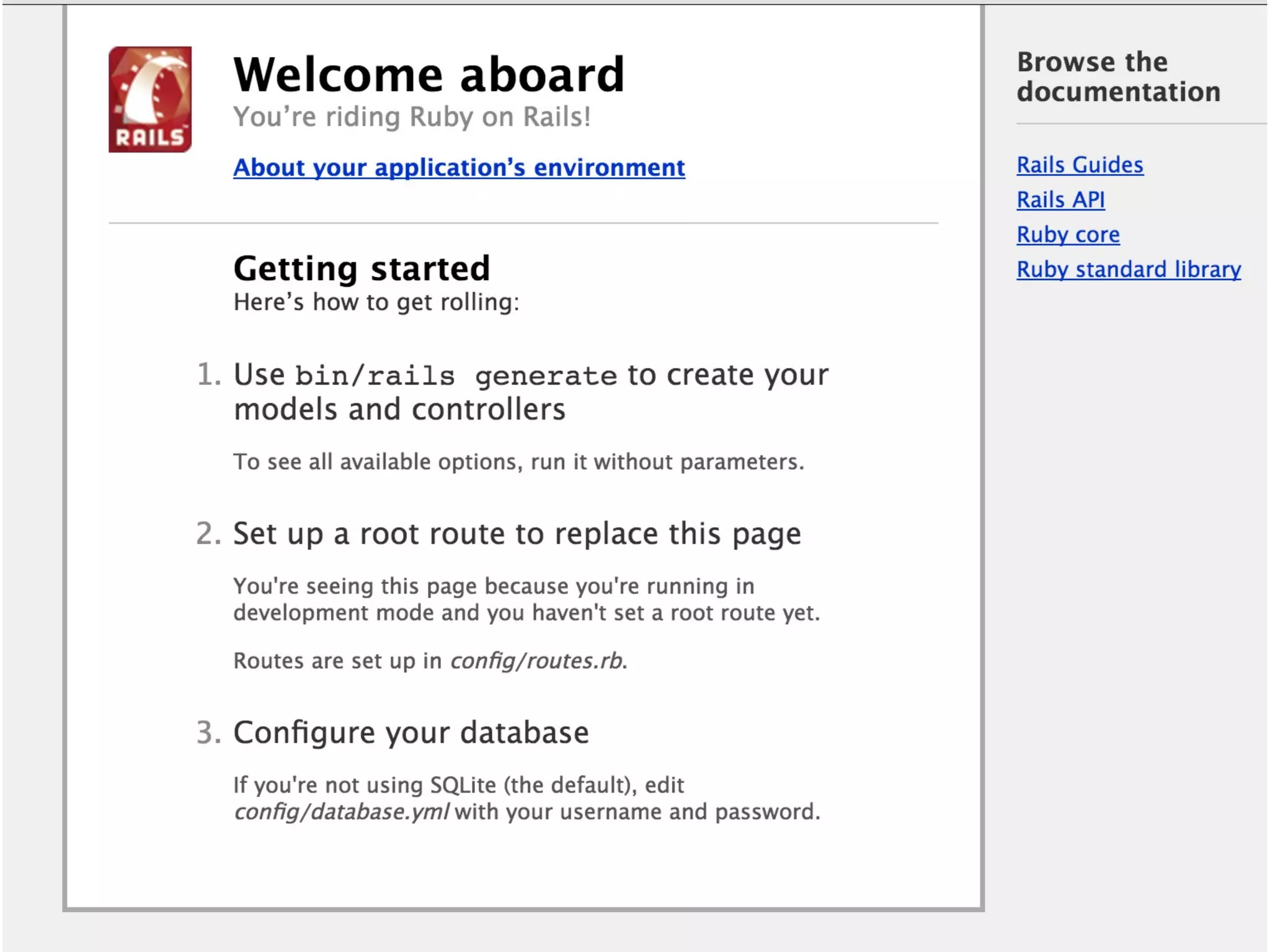The image size is (1270, 952).
Task: Click the number 1 list marker
Action: [x=208, y=374]
